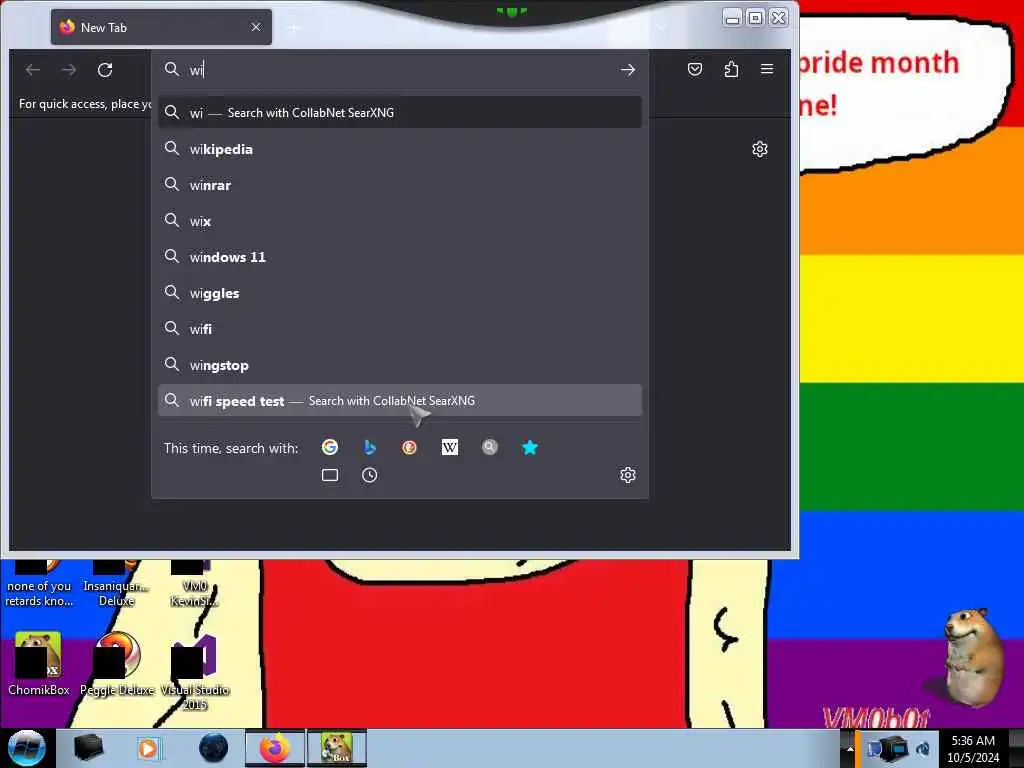
Task: Search open tabs with the tab icon
Action: pos(330,475)
